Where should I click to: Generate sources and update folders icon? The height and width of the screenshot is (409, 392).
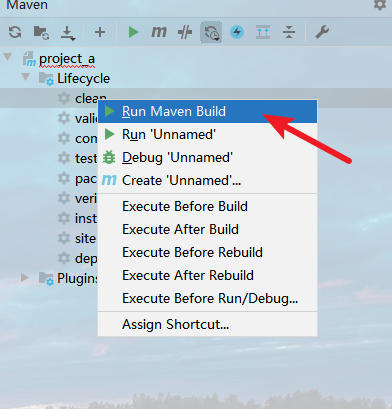pyautogui.click(x=41, y=32)
